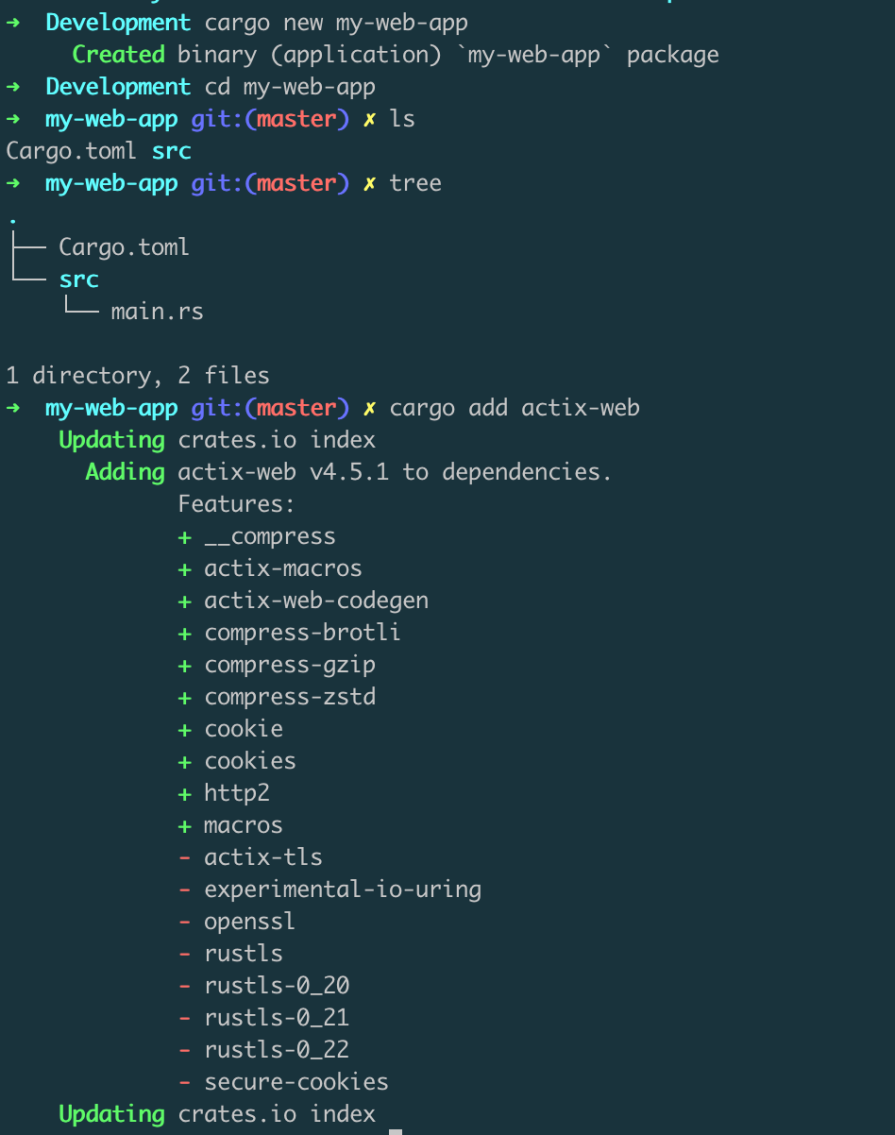Select Cargo.toml in the tree listing

click(124, 247)
